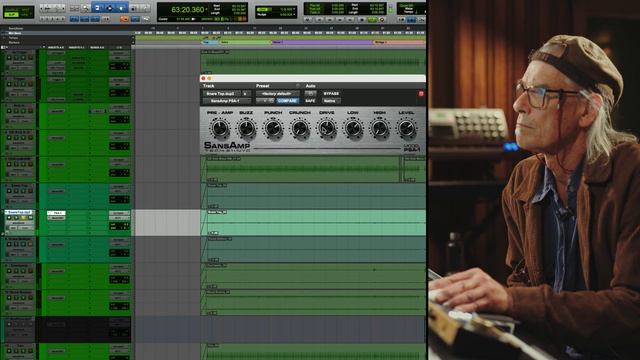Click the Native button in plugin header
Viewport: 640px width, 360px height.
click(330, 100)
